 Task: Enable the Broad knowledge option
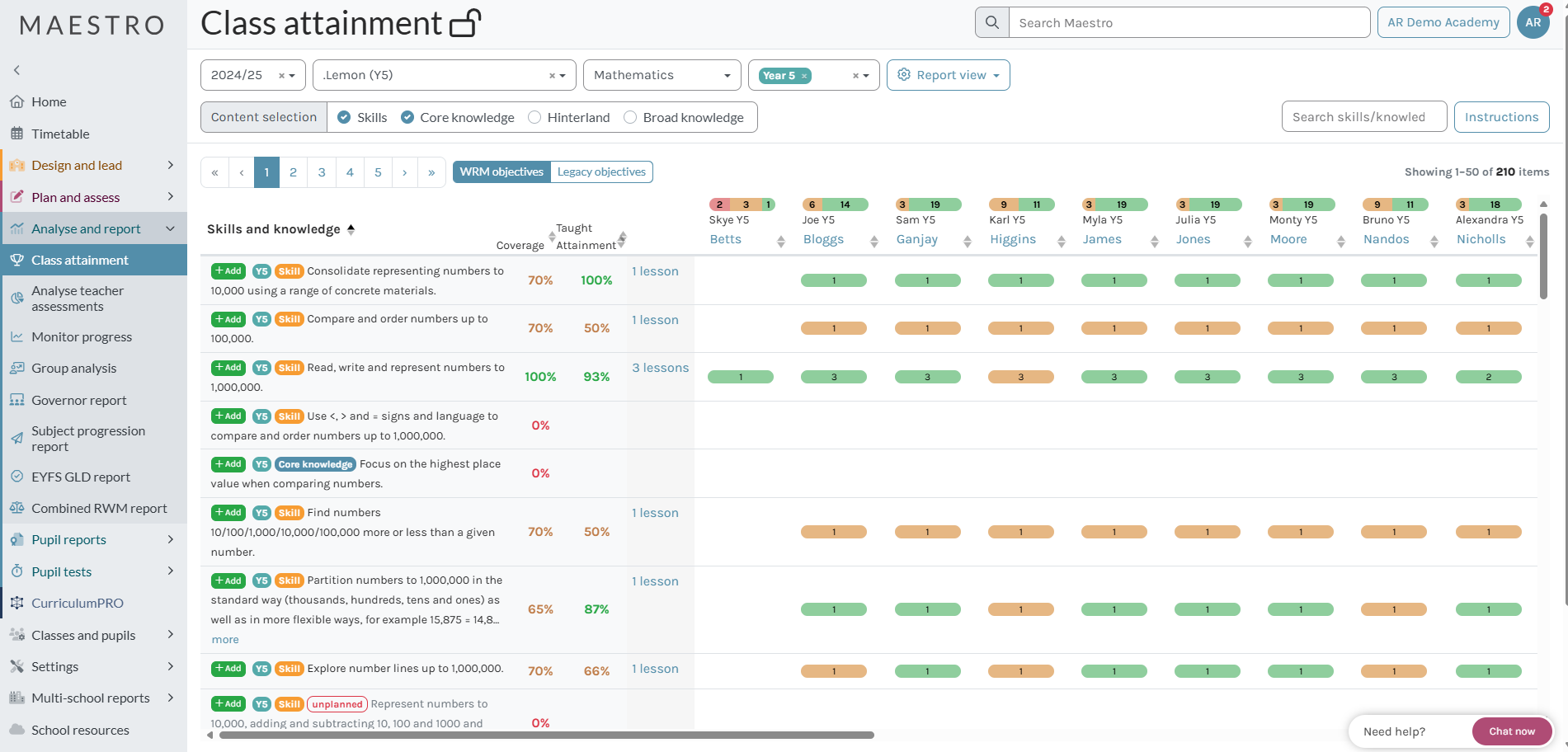pyautogui.click(x=630, y=117)
